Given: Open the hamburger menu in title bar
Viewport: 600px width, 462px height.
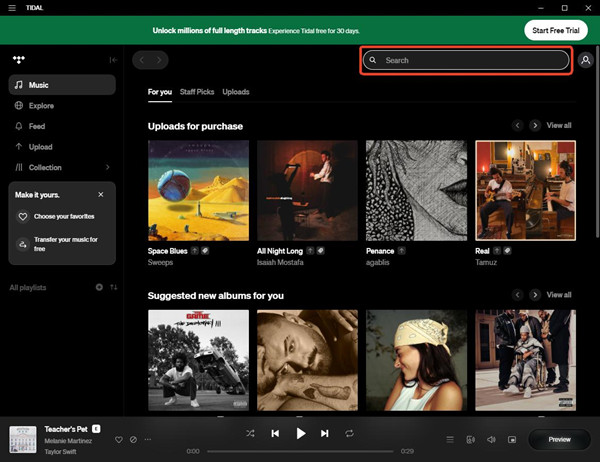Looking at the screenshot, I should click(12, 8).
